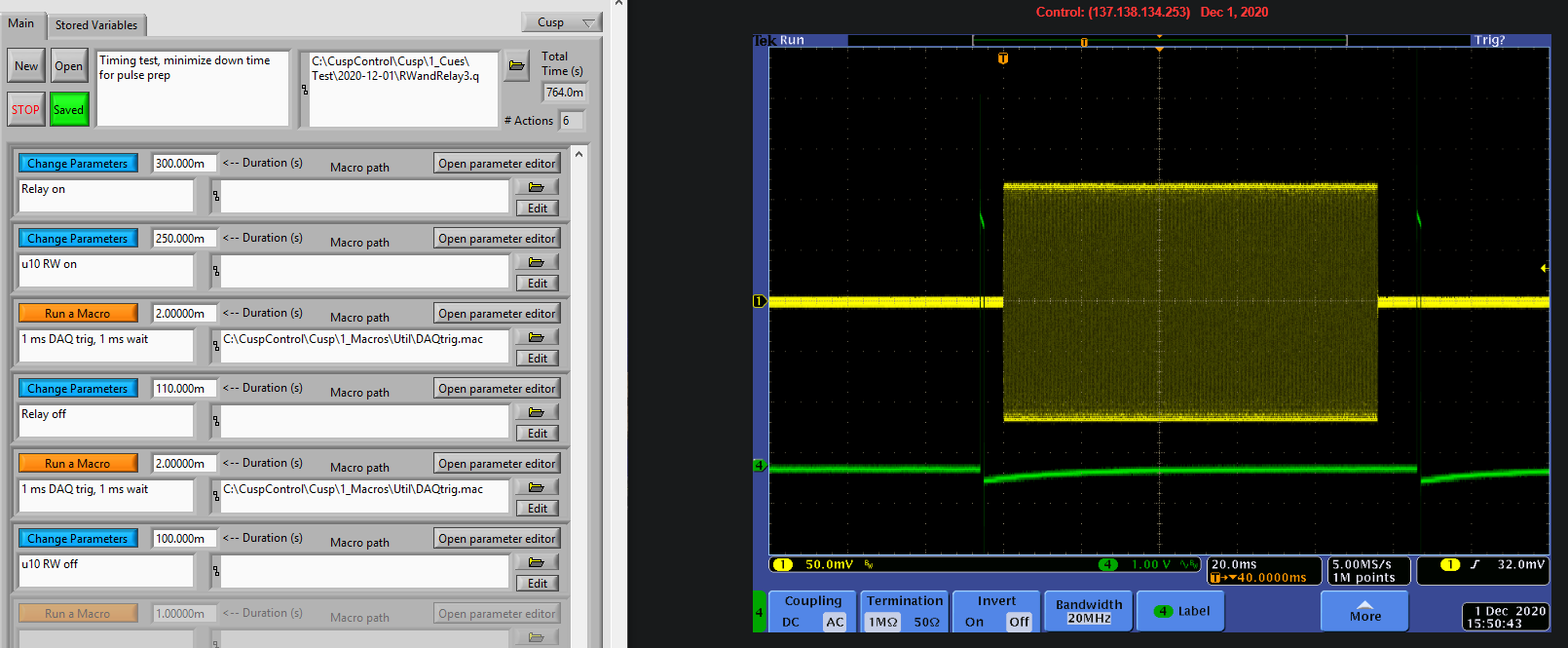Open parameter editor for the Relay on action
Image resolution: width=1568 pixels, height=648 pixels.
pos(497,164)
